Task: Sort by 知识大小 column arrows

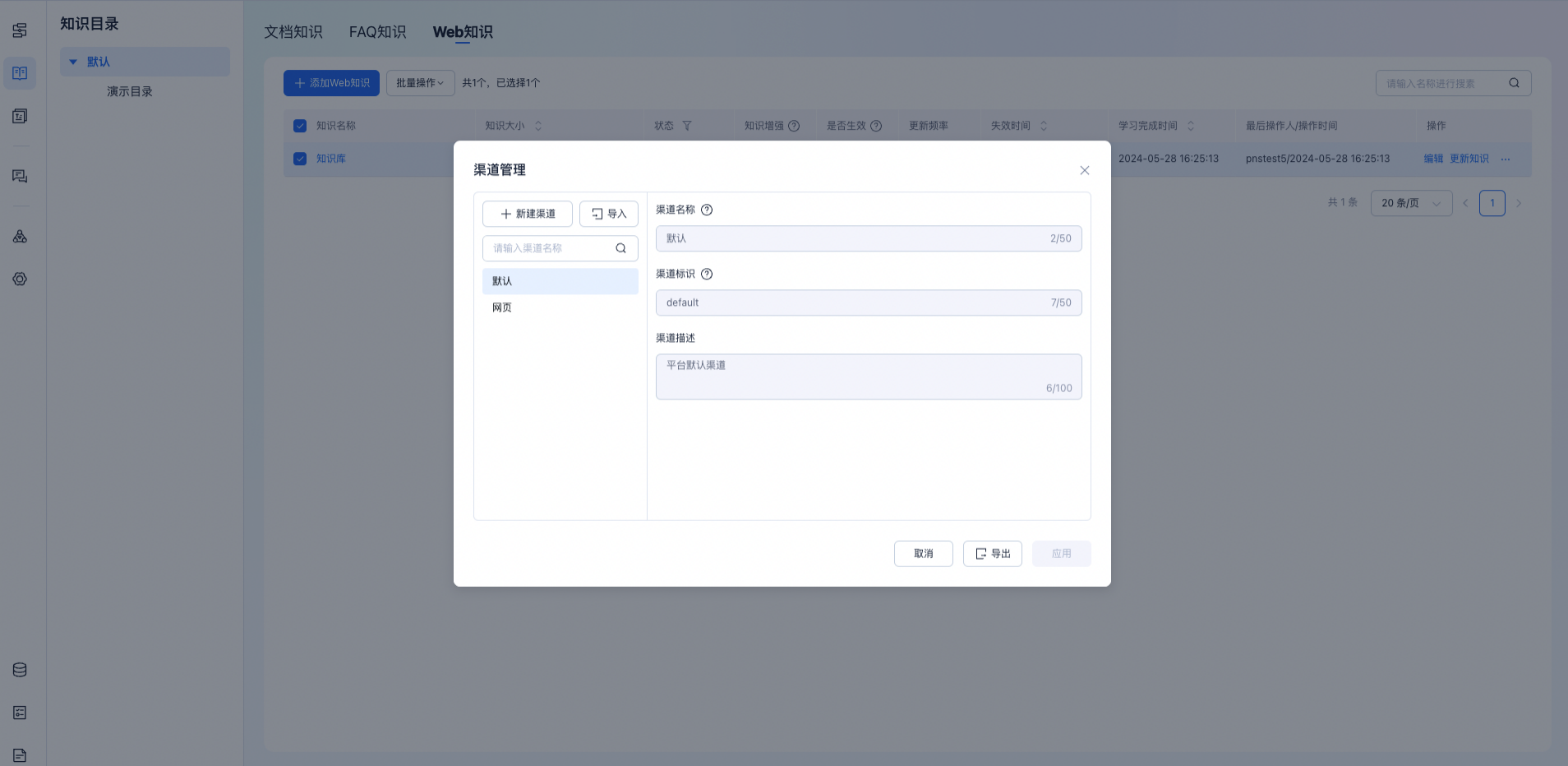Action: (x=538, y=126)
